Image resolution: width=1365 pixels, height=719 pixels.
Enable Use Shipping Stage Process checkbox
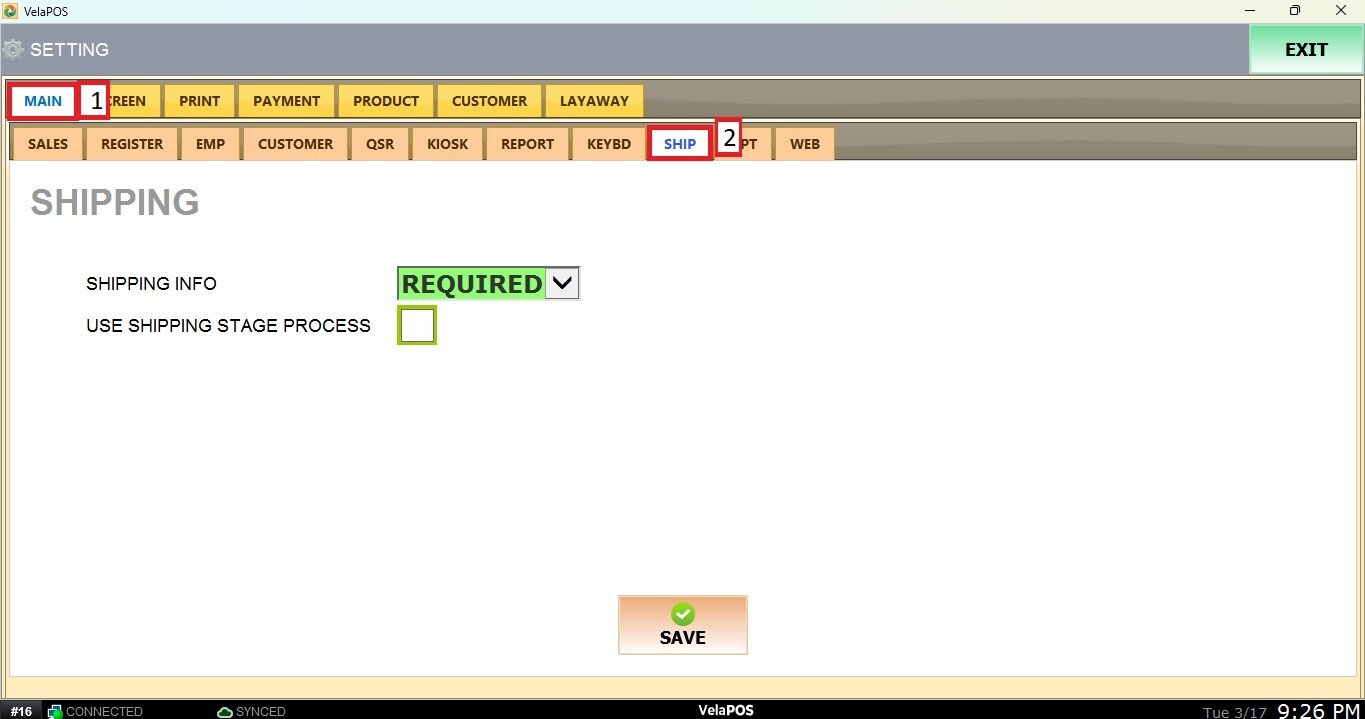coord(416,326)
